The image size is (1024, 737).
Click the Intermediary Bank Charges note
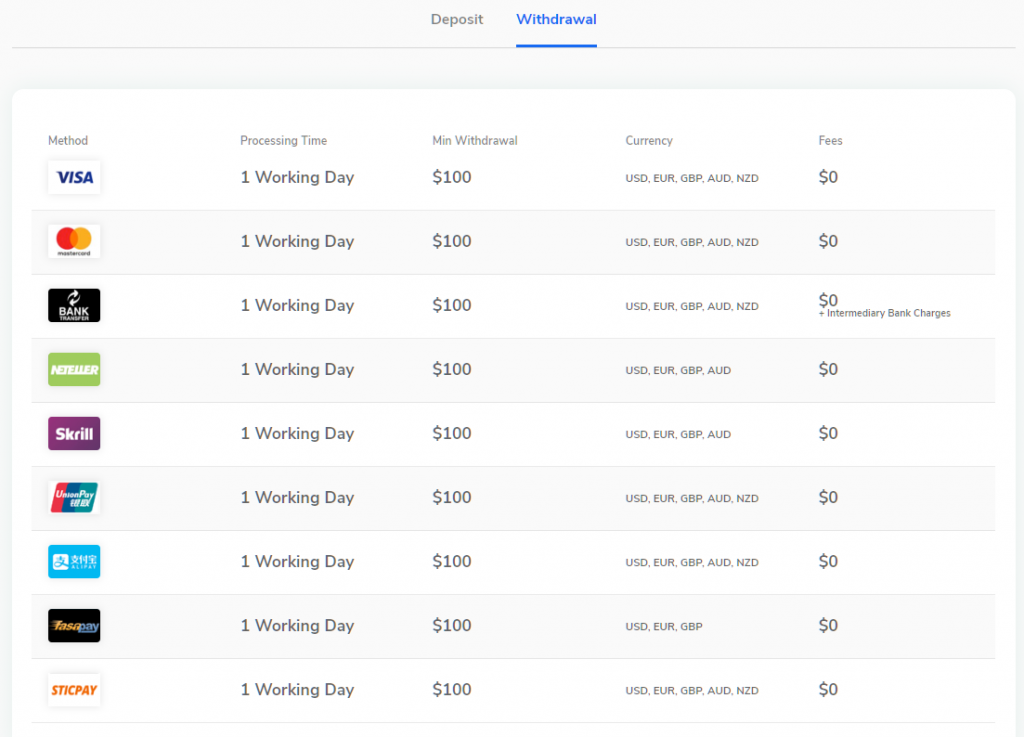[x=884, y=313]
